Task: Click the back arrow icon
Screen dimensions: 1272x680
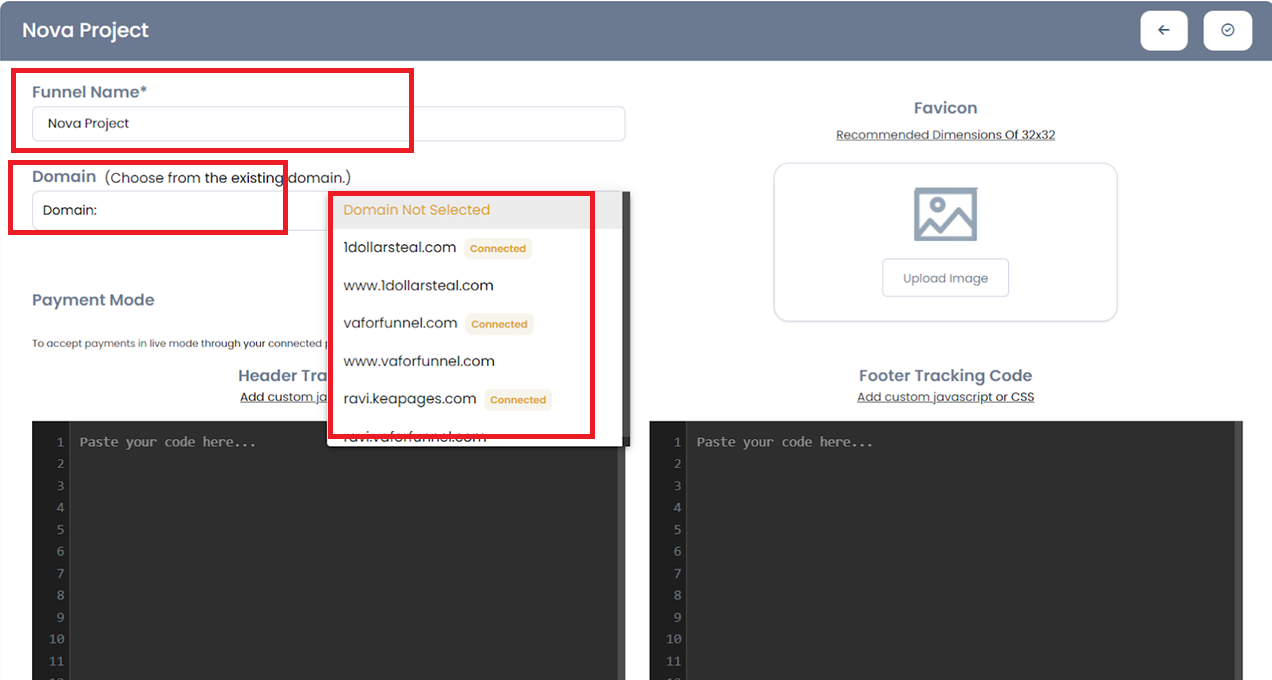Action: click(x=1163, y=31)
